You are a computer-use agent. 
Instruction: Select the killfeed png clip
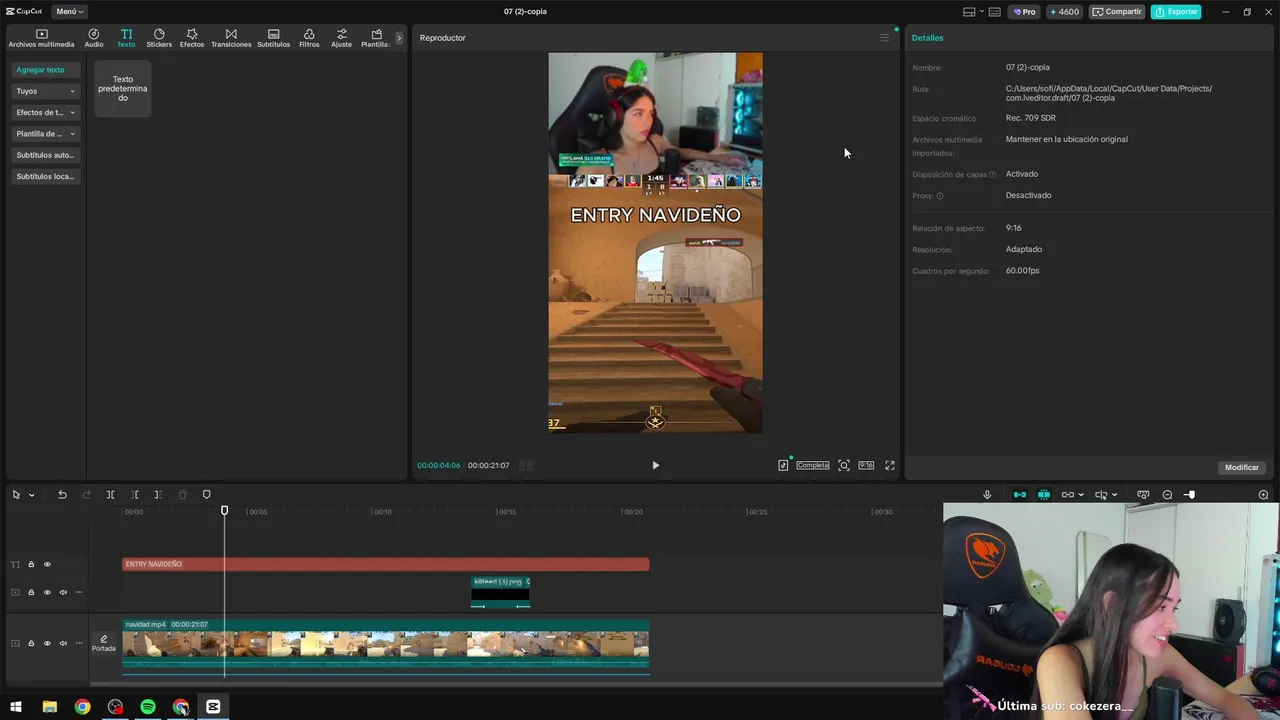[x=500, y=592]
